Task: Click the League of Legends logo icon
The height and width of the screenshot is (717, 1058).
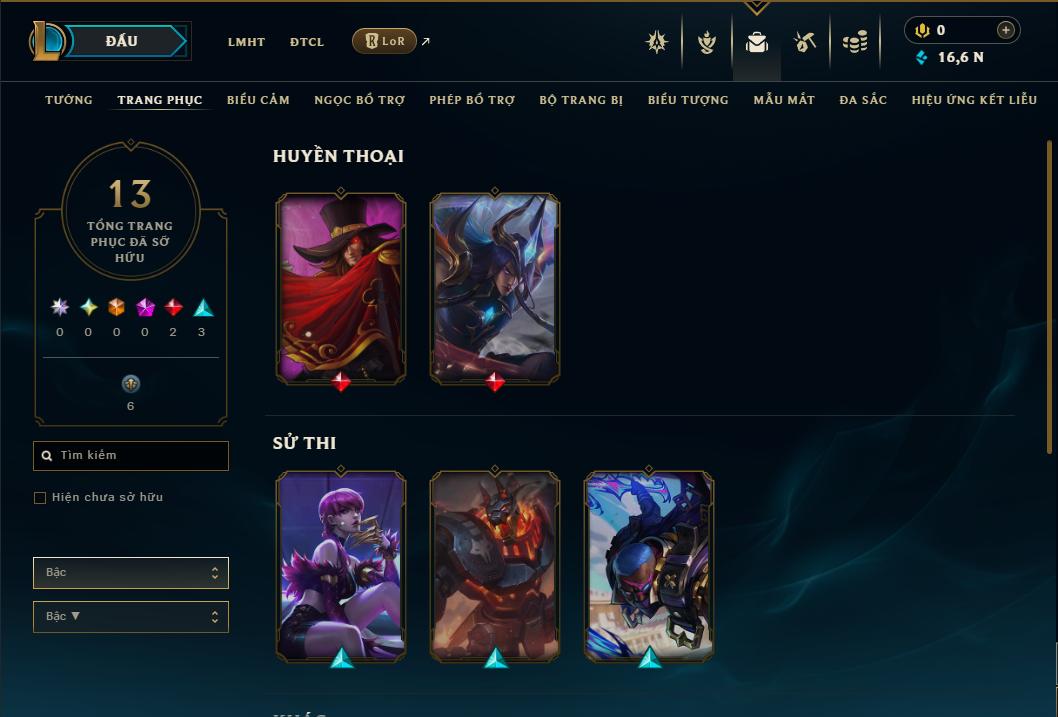Action: (x=46, y=40)
